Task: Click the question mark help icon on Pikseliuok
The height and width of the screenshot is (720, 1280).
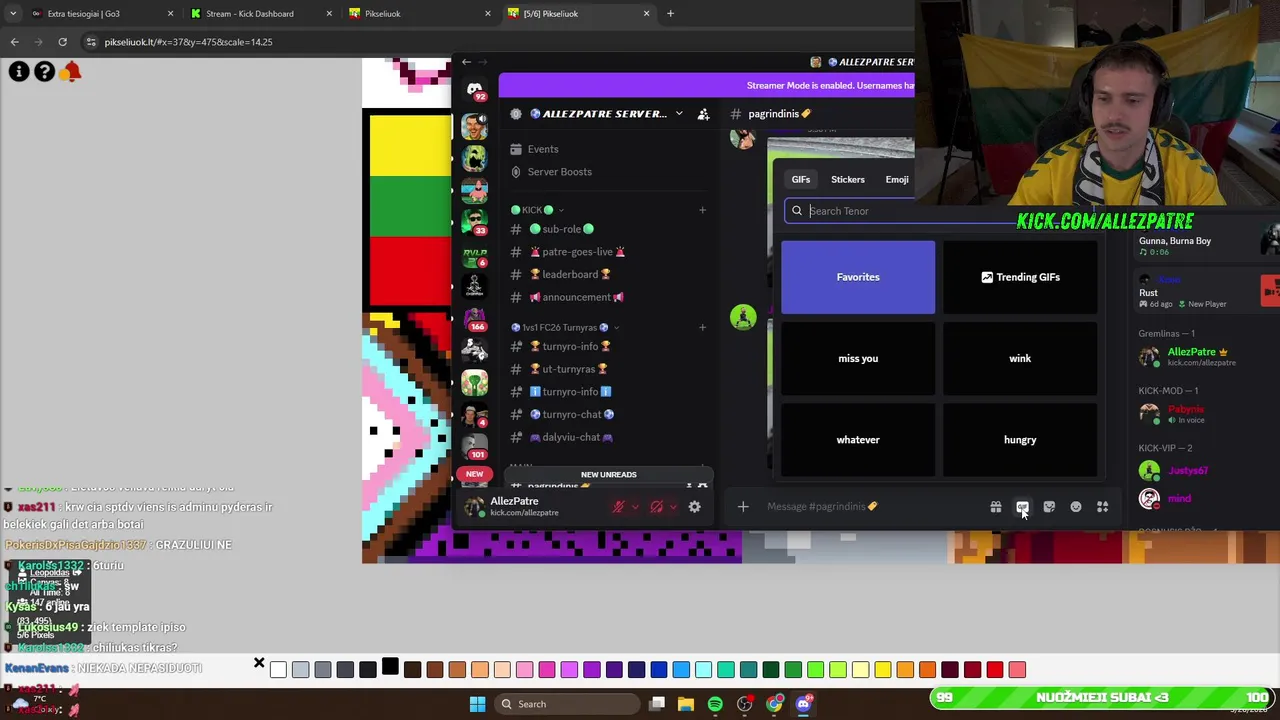Action: (44, 71)
